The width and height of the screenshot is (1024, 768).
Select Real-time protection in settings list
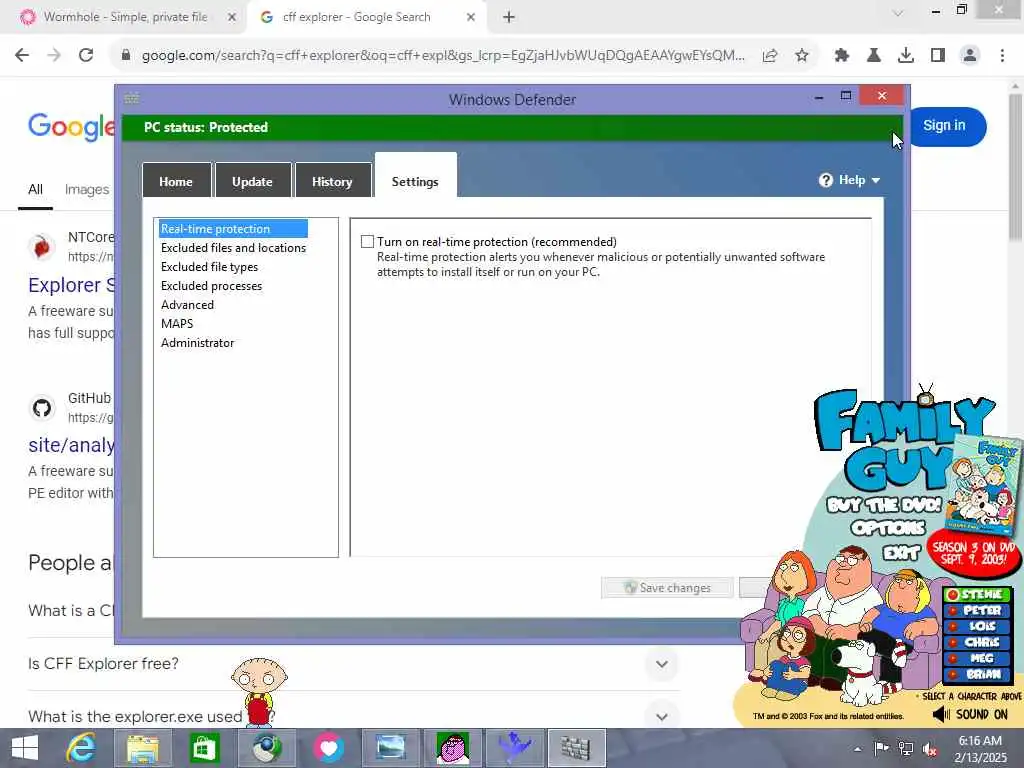(233, 229)
